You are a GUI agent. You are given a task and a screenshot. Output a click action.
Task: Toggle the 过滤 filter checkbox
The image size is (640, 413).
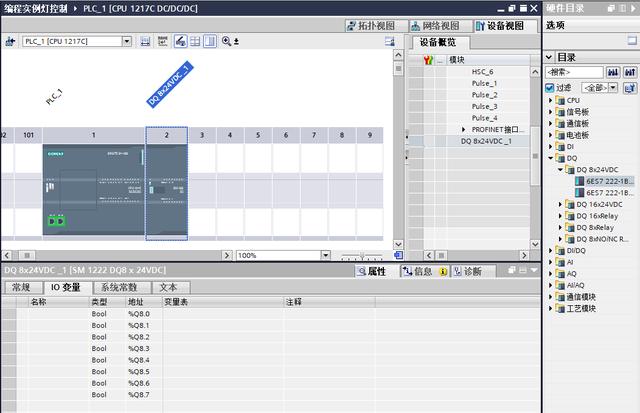550,88
